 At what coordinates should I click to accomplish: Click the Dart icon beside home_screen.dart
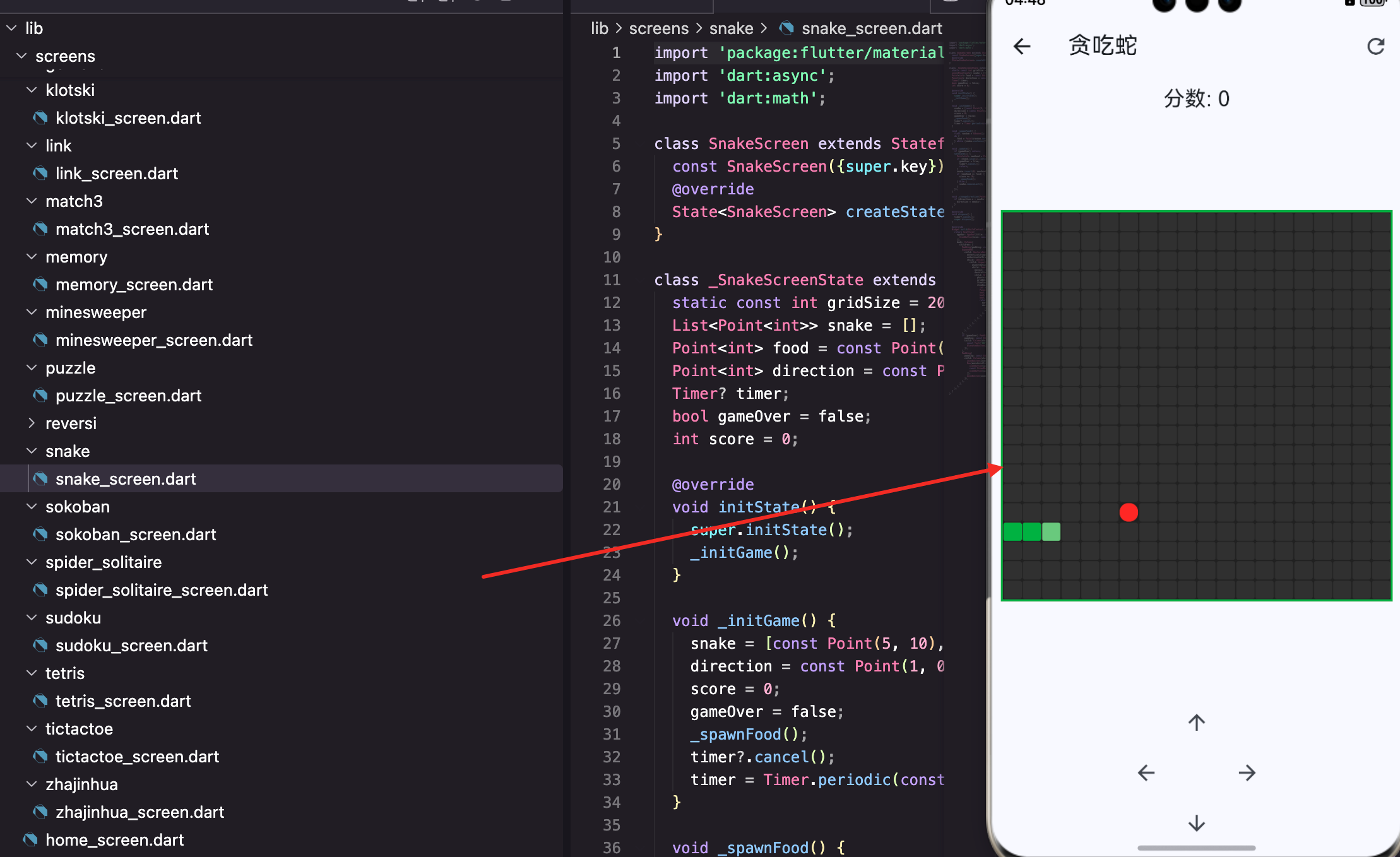point(30,839)
